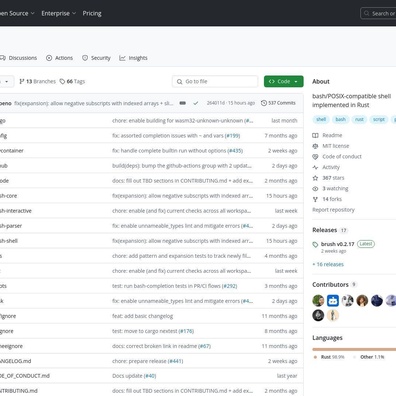Click the Insights graph icon
396x396 pixels.
(x=122, y=58)
